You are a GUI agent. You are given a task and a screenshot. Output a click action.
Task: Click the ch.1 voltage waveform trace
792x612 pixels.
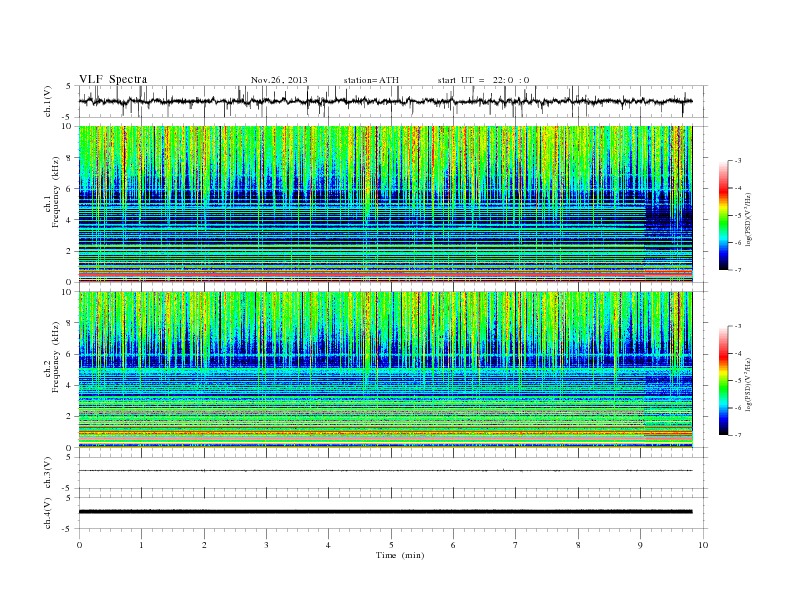point(385,101)
